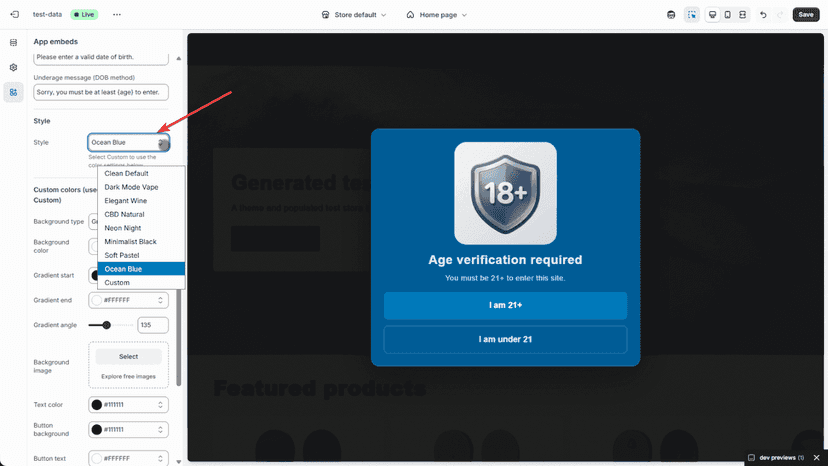Switch to mobile preview icon

coord(728,15)
